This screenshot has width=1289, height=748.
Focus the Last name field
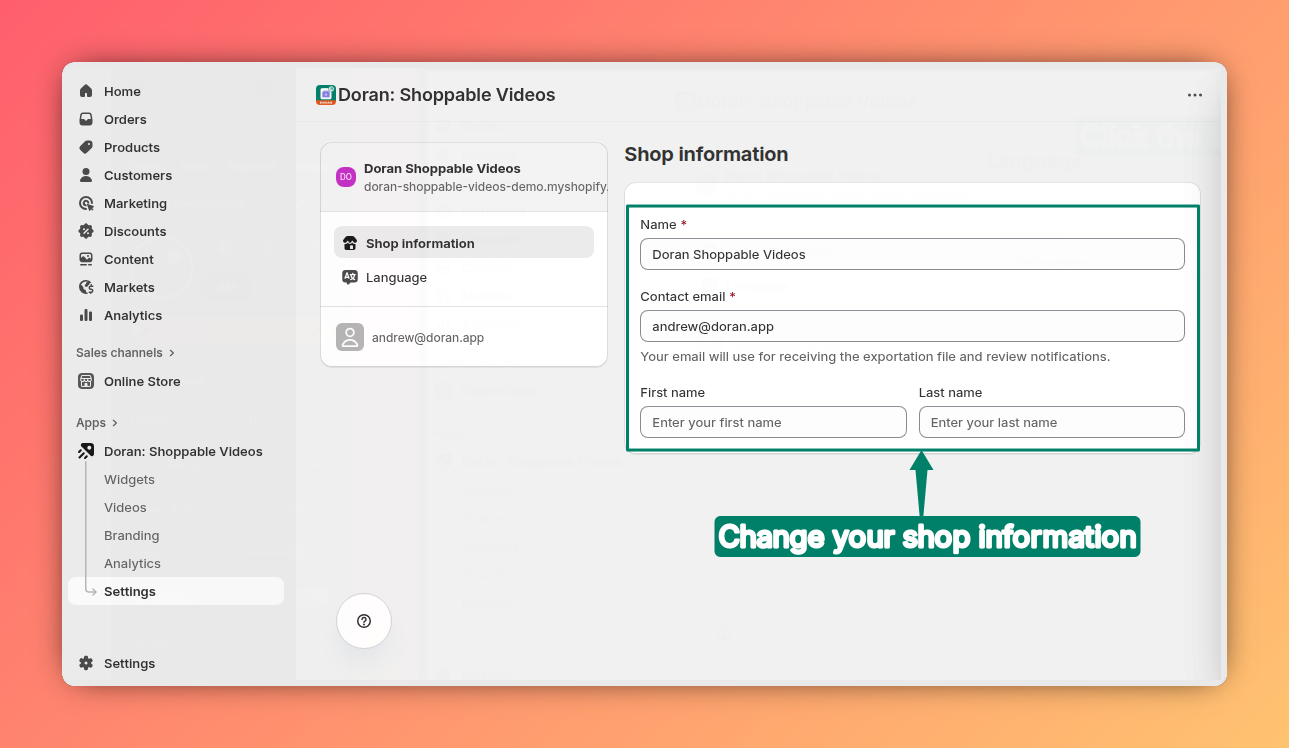tap(1052, 422)
